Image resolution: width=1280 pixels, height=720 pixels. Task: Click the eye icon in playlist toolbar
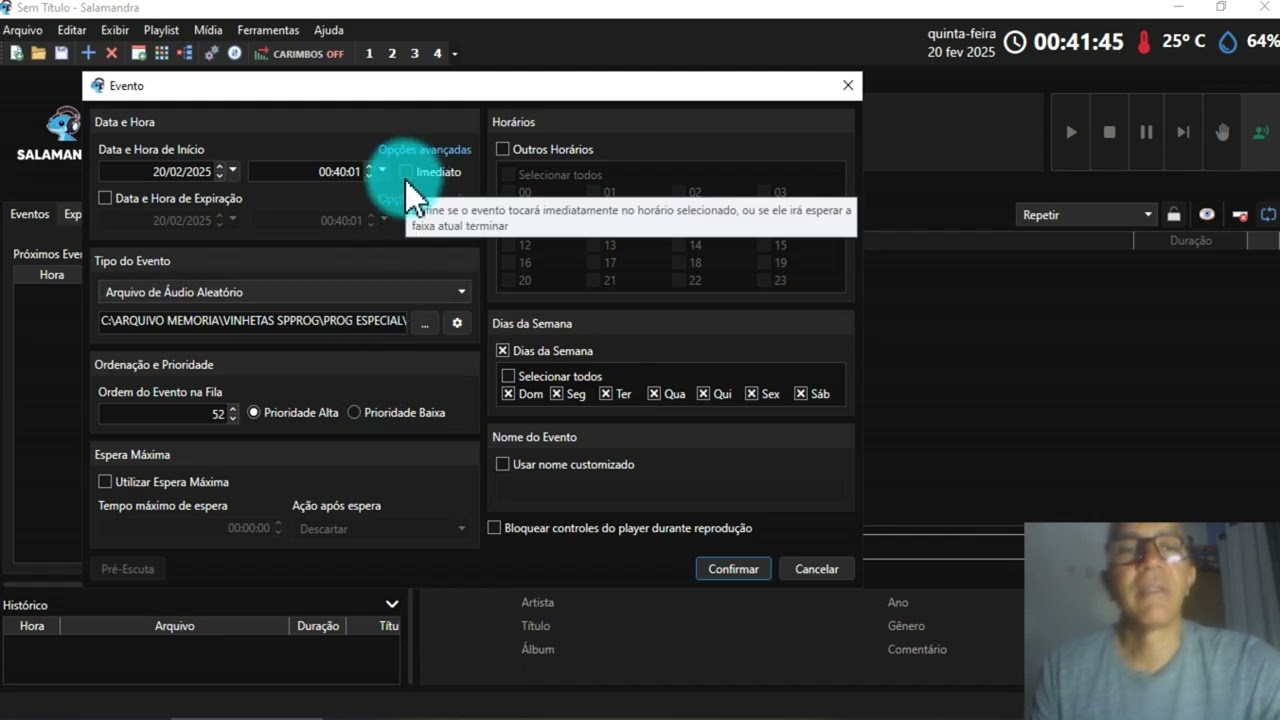click(1207, 215)
